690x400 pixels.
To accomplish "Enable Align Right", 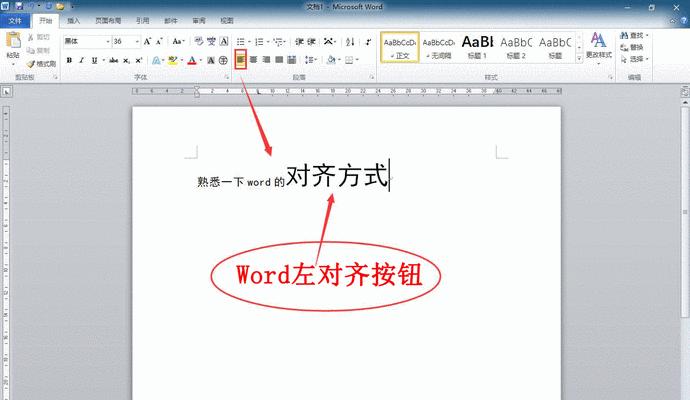I will point(266,59).
